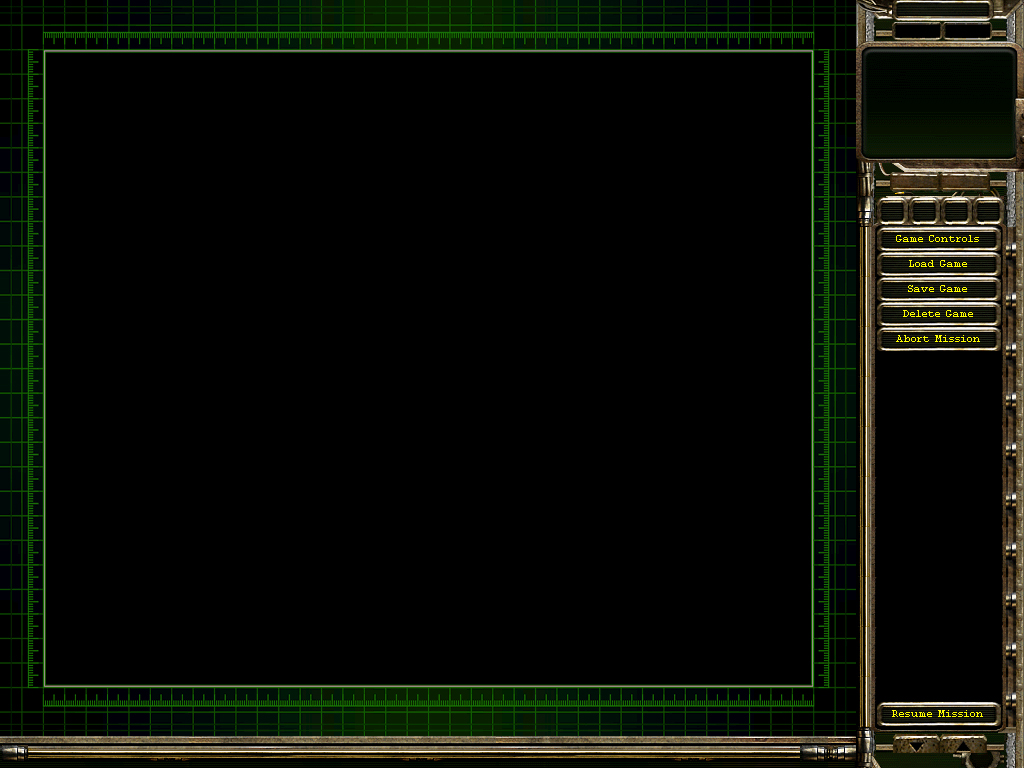The height and width of the screenshot is (768, 1024).
Task: Select the Delete Game option
Action: 938,313
